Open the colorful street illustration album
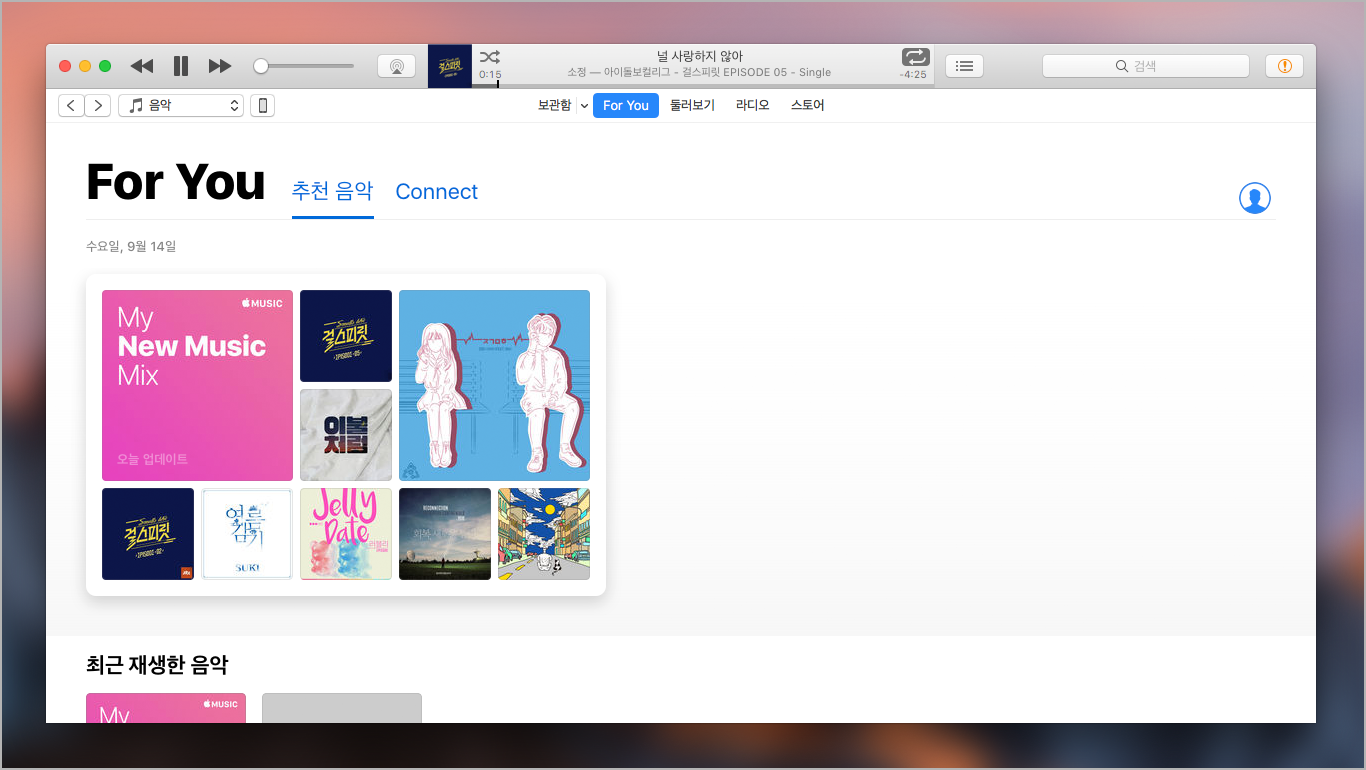This screenshot has height=770, width=1366. [x=544, y=534]
